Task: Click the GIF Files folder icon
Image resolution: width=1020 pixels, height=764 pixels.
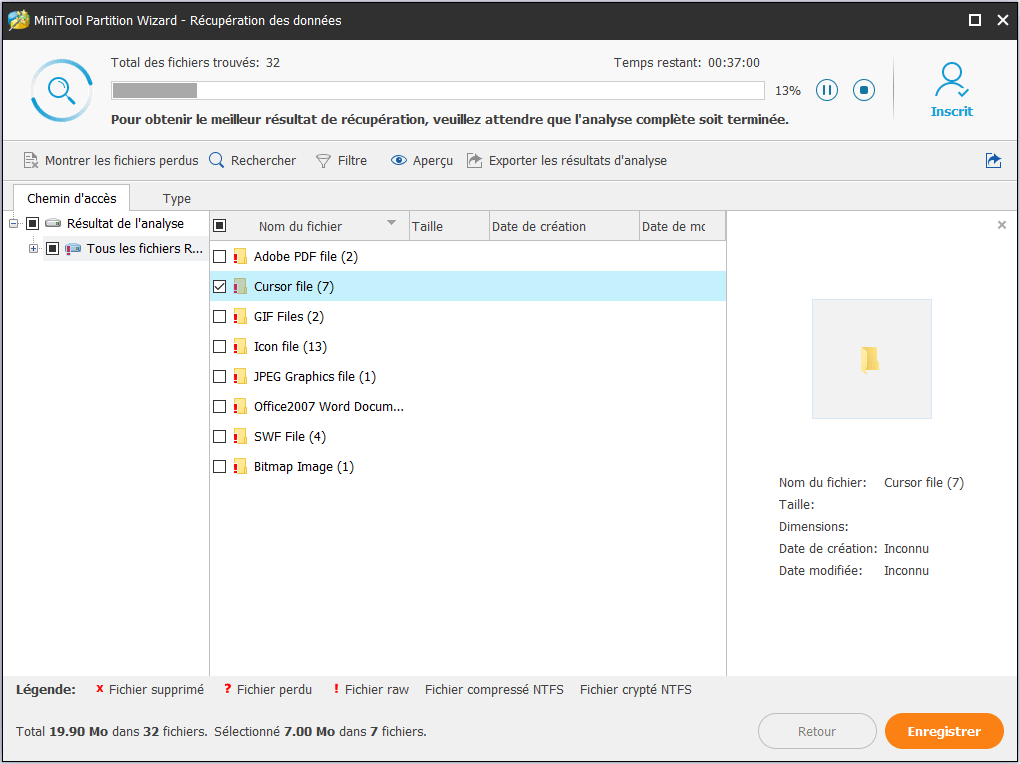Action: [x=240, y=316]
